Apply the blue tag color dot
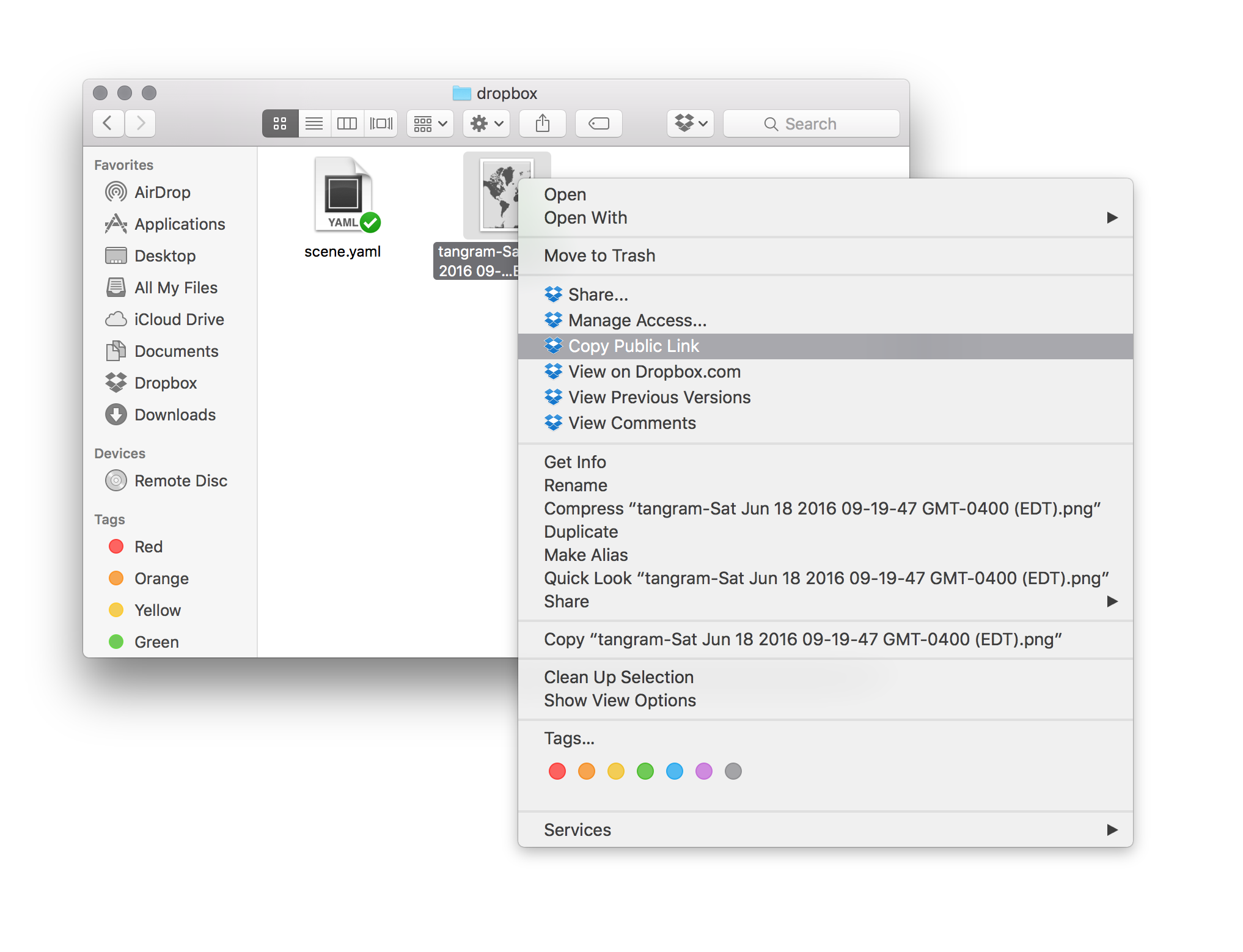Image resolution: width=1243 pixels, height=952 pixels. [675, 771]
